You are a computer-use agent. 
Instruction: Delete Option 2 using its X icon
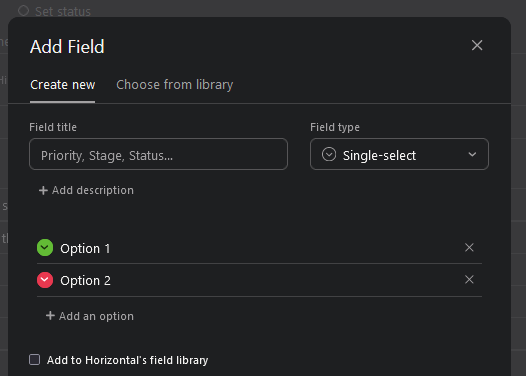click(469, 279)
